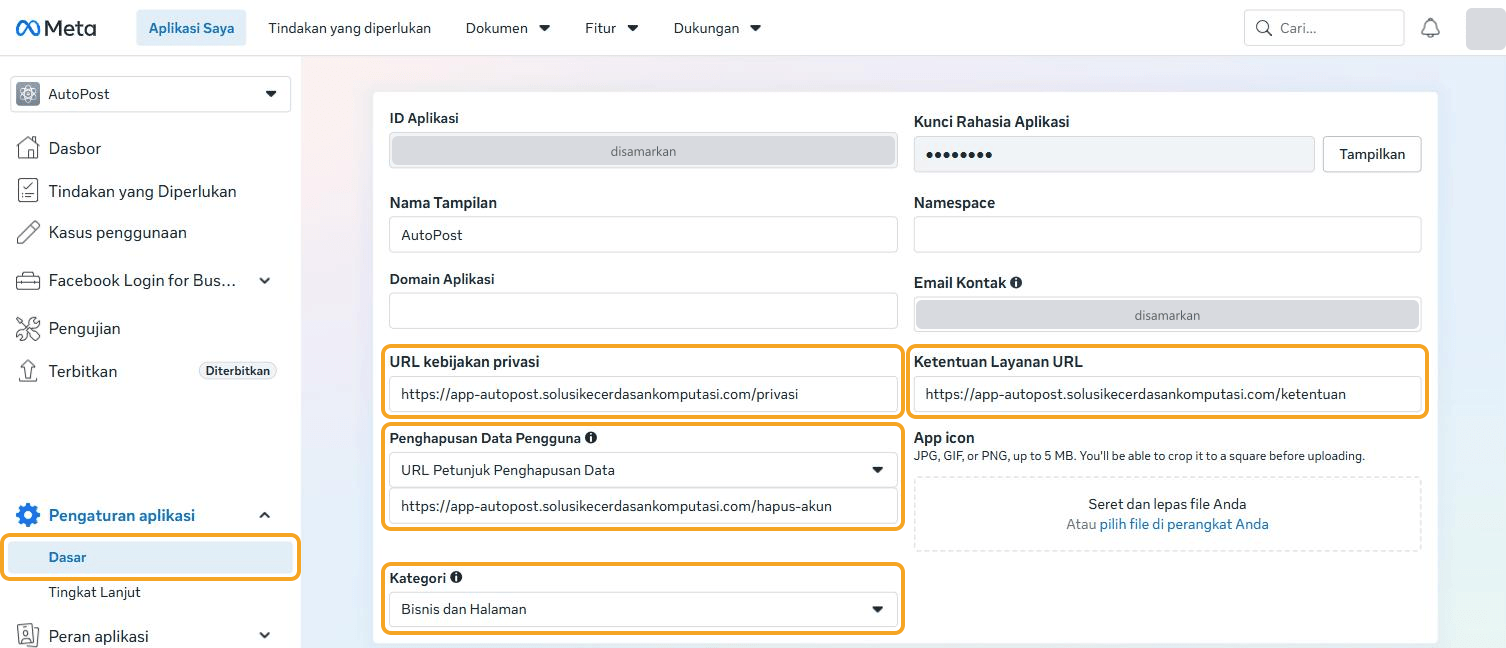This screenshot has width=1506, height=648.
Task: Select Tingkat Lanjut settings
Action: pos(95,592)
